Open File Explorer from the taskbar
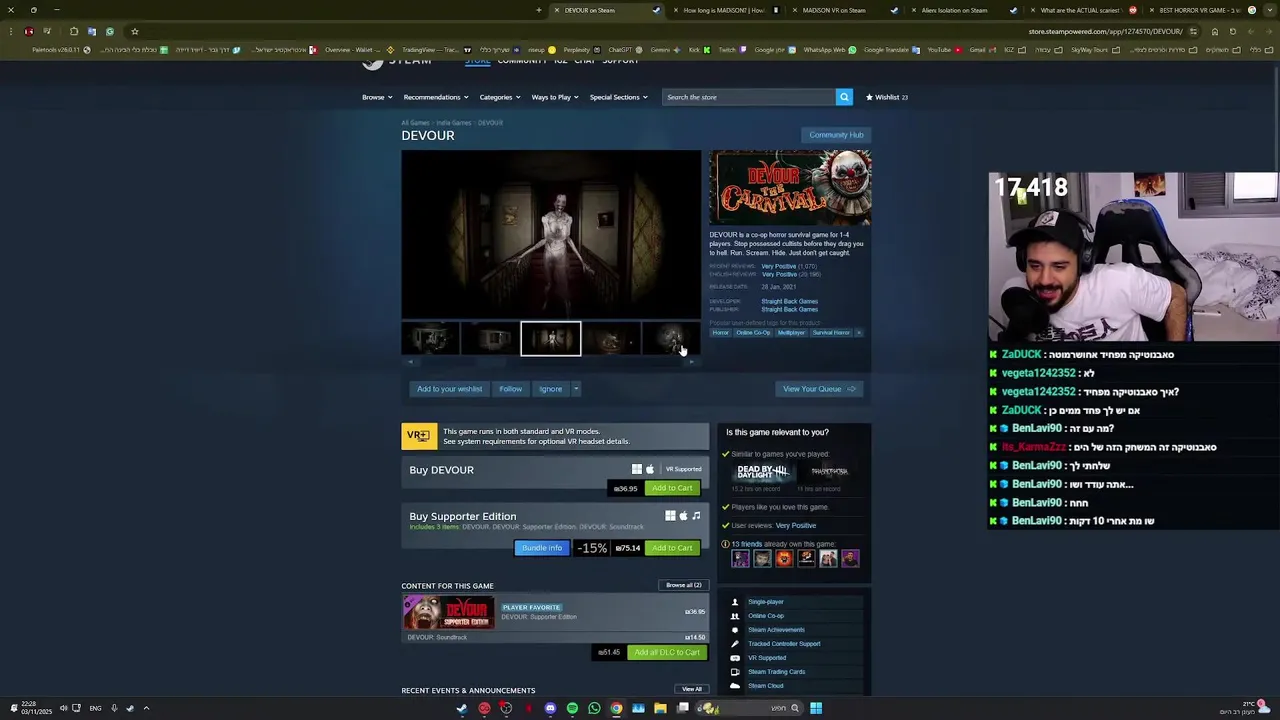 pos(660,708)
